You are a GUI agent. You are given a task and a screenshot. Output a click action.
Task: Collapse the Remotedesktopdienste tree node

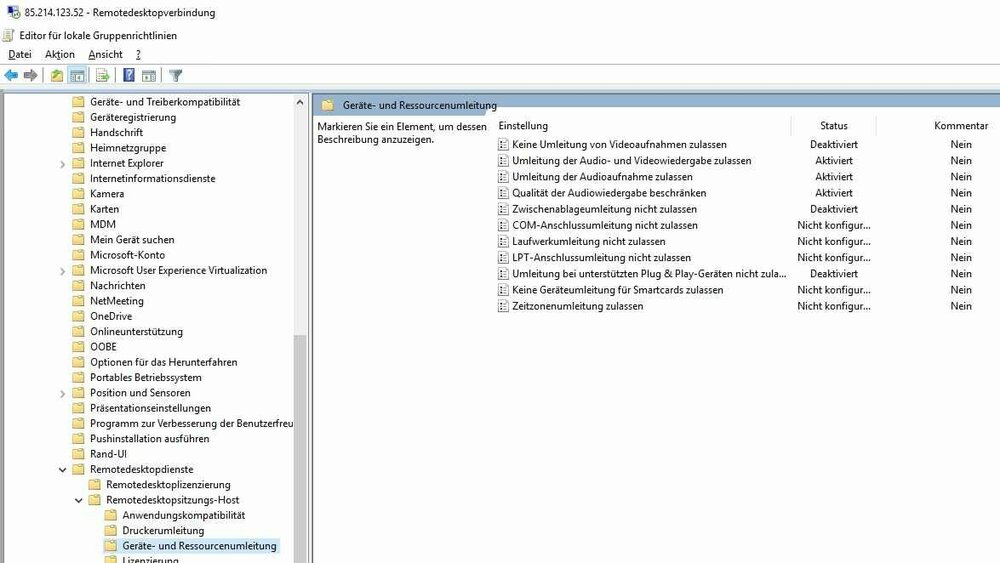[63, 469]
